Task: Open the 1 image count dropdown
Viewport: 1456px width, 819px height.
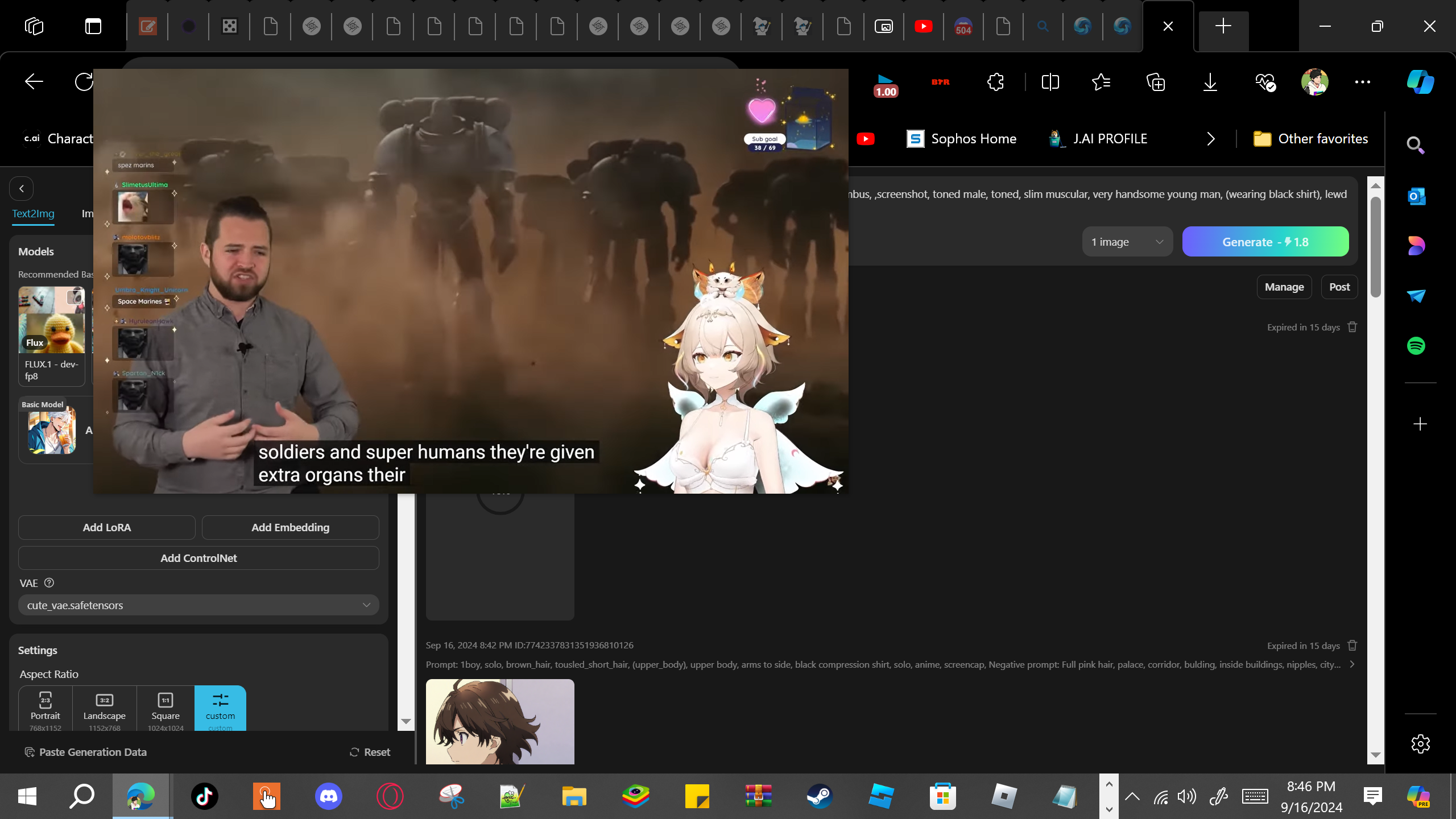Action: [1127, 242]
